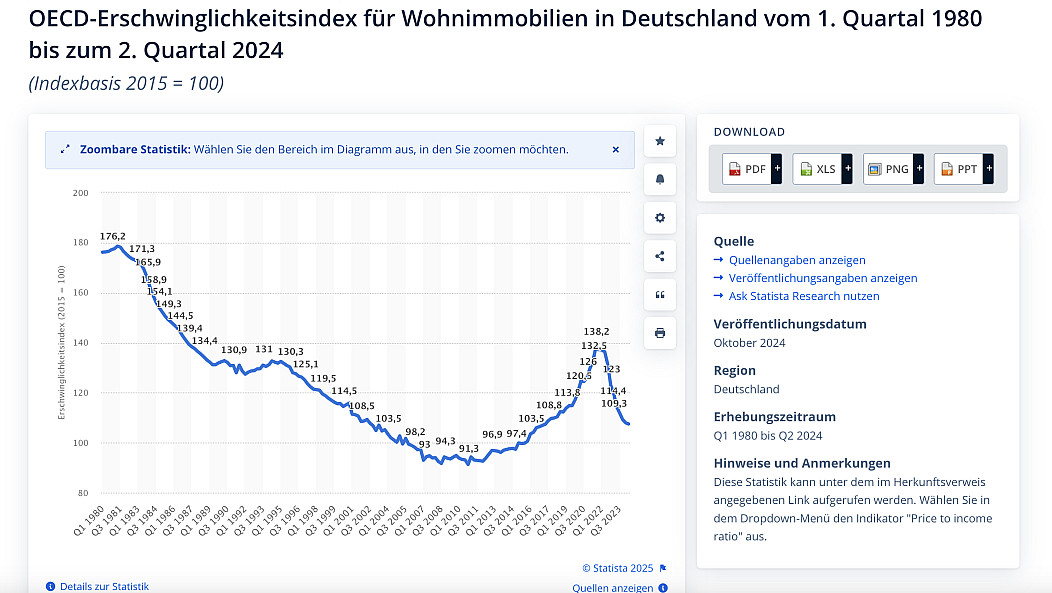
Task: Open Details zur Statistik
Action: [x=103, y=587]
